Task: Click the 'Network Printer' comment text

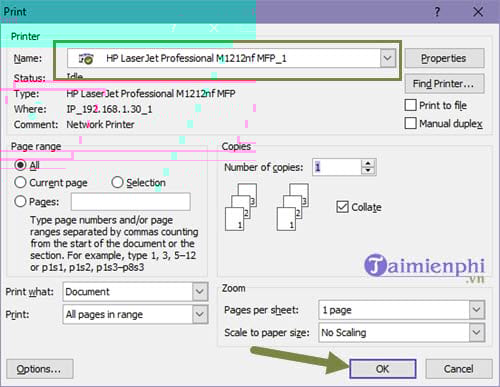Action: click(x=100, y=125)
